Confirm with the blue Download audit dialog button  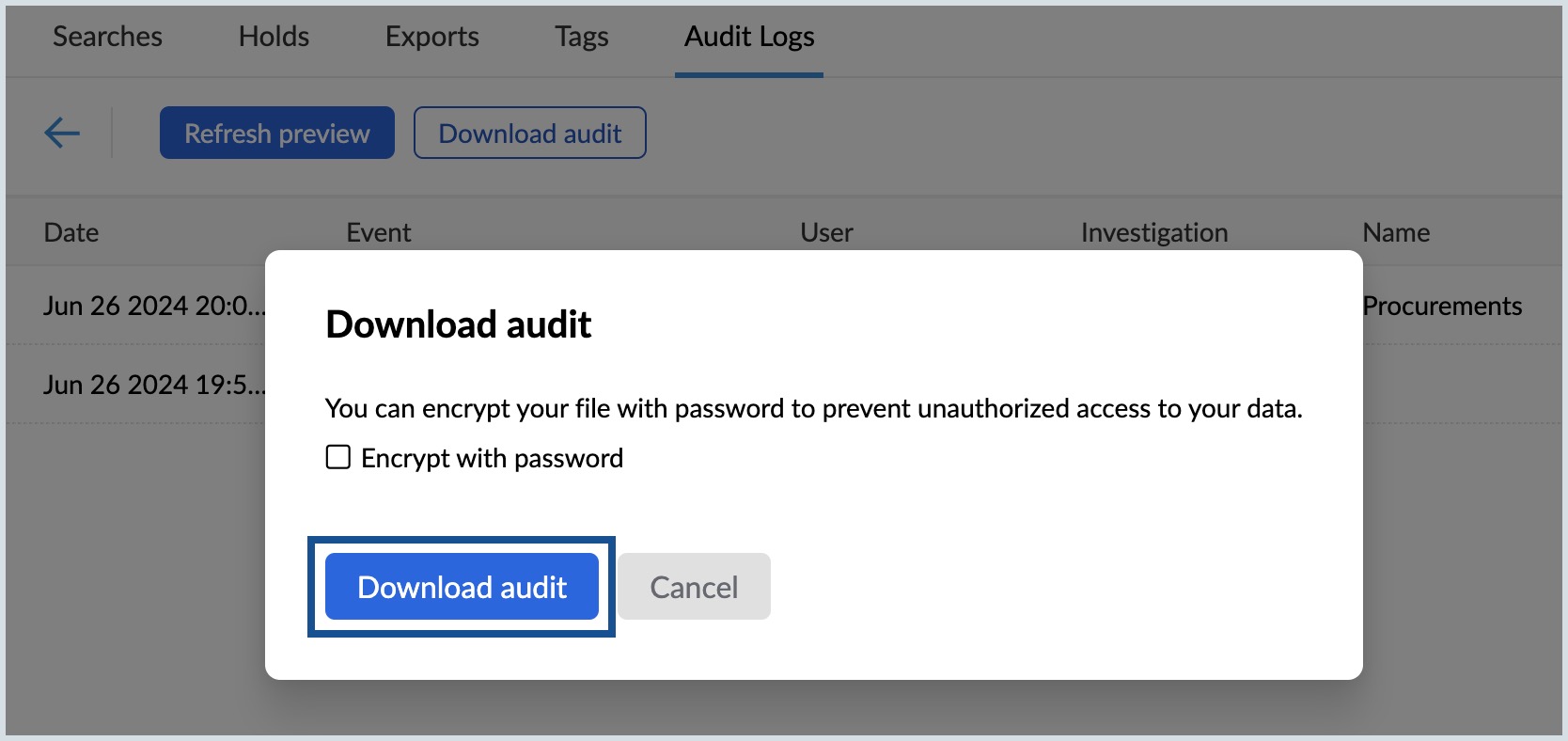462,587
